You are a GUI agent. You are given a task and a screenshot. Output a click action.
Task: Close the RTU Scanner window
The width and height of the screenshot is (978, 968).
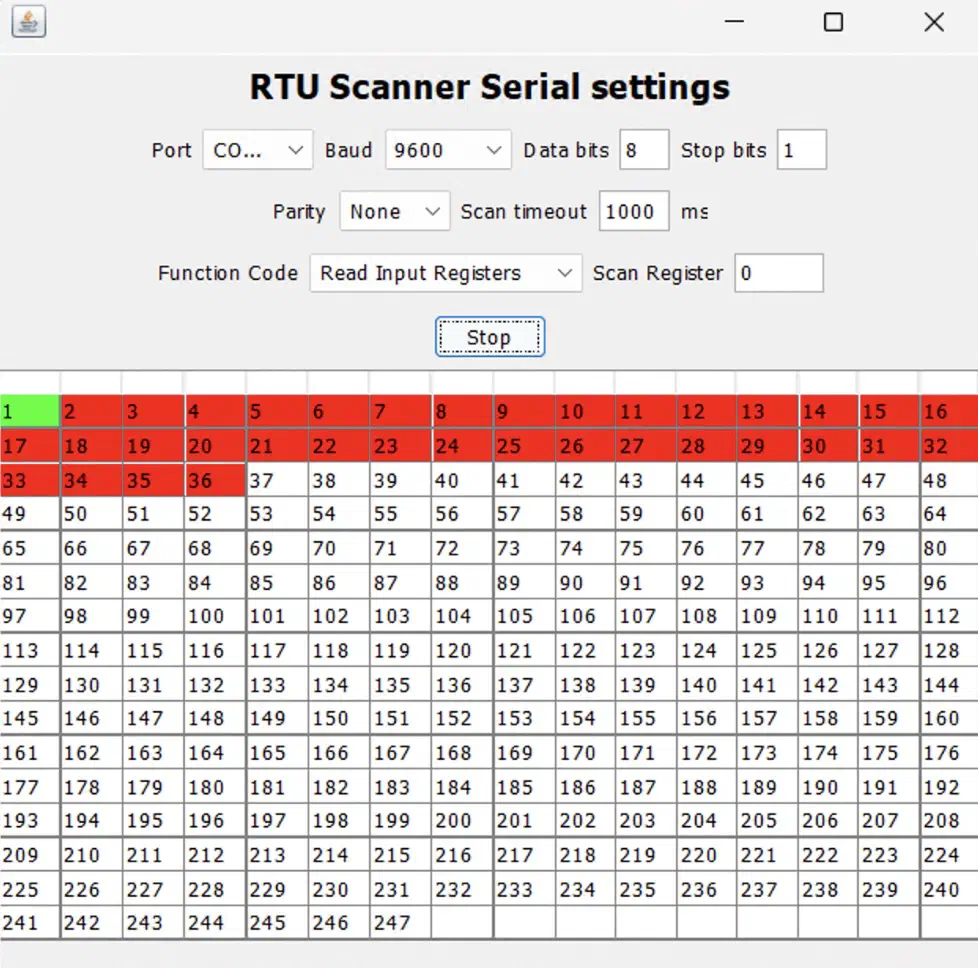[934, 22]
